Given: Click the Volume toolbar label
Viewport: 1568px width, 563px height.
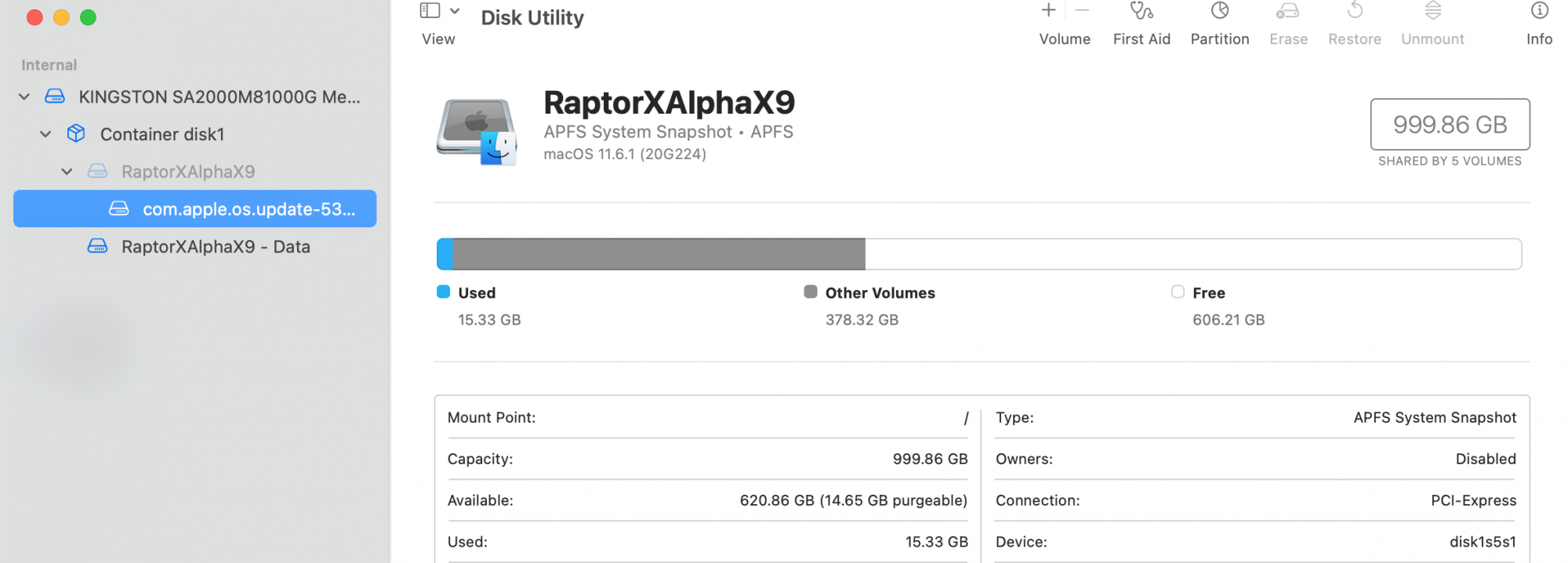Looking at the screenshot, I should pos(1065,39).
